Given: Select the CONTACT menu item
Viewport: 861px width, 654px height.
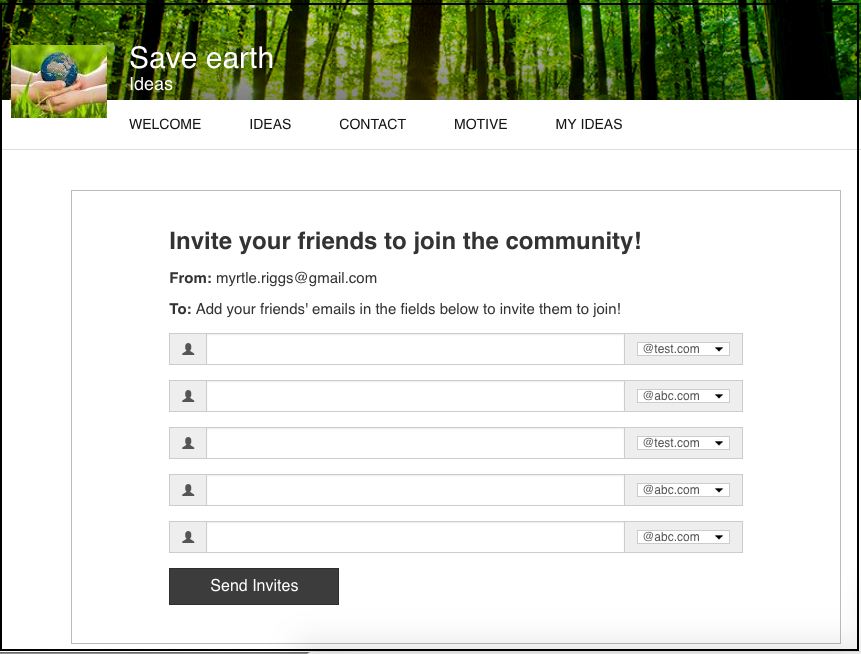Looking at the screenshot, I should [x=372, y=124].
